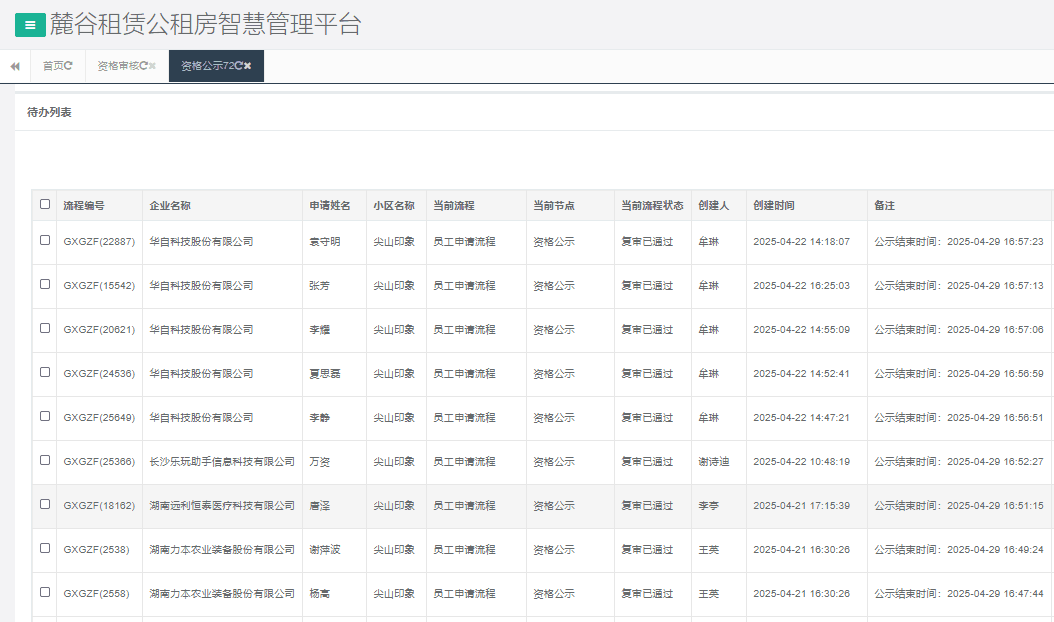Select checkbox for GXGZF(15542) row
Screen dimensions: 1054x622
pos(45,284)
